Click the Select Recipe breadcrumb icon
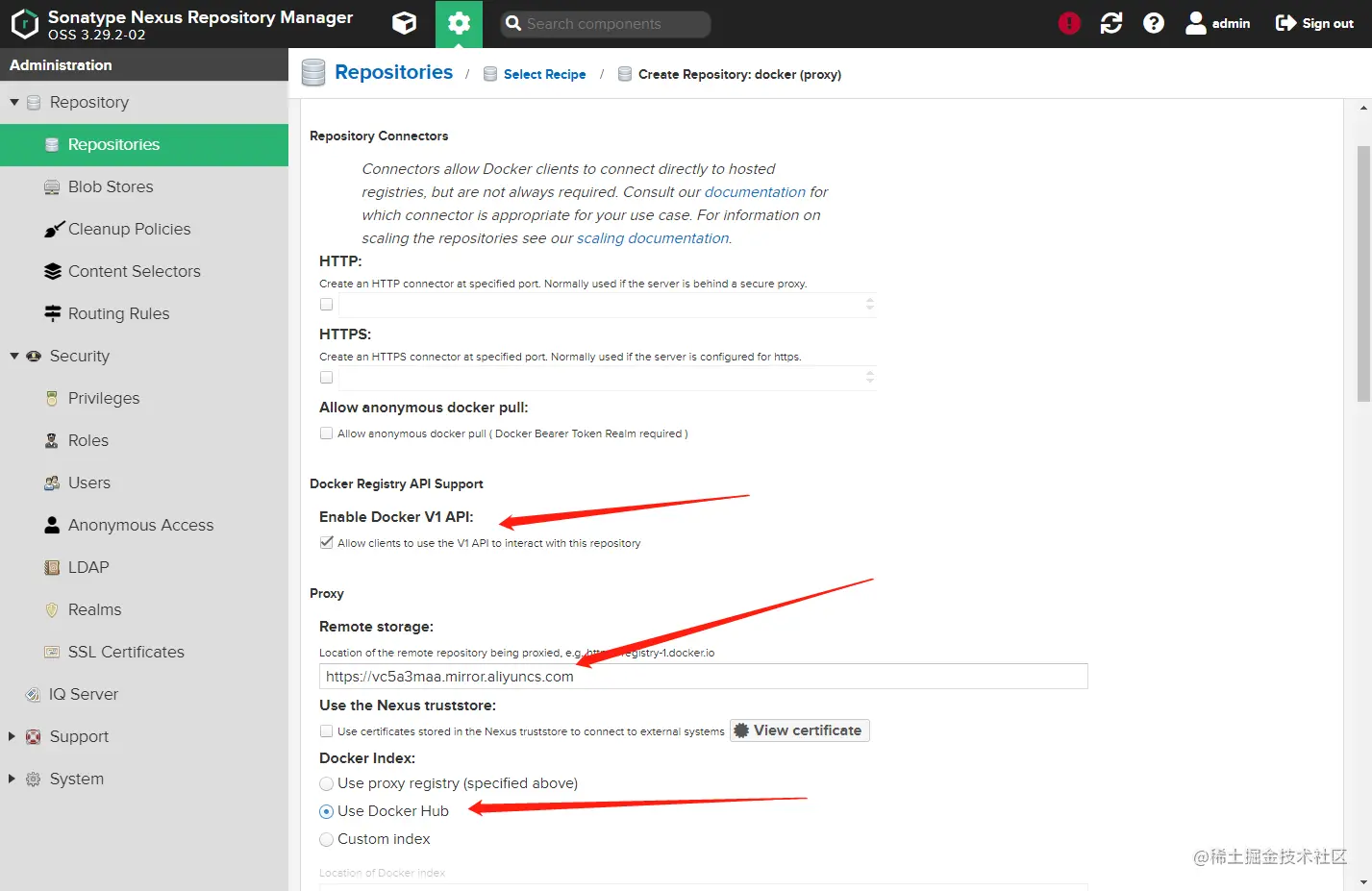Viewport: 1372px width, 891px height. (x=490, y=74)
